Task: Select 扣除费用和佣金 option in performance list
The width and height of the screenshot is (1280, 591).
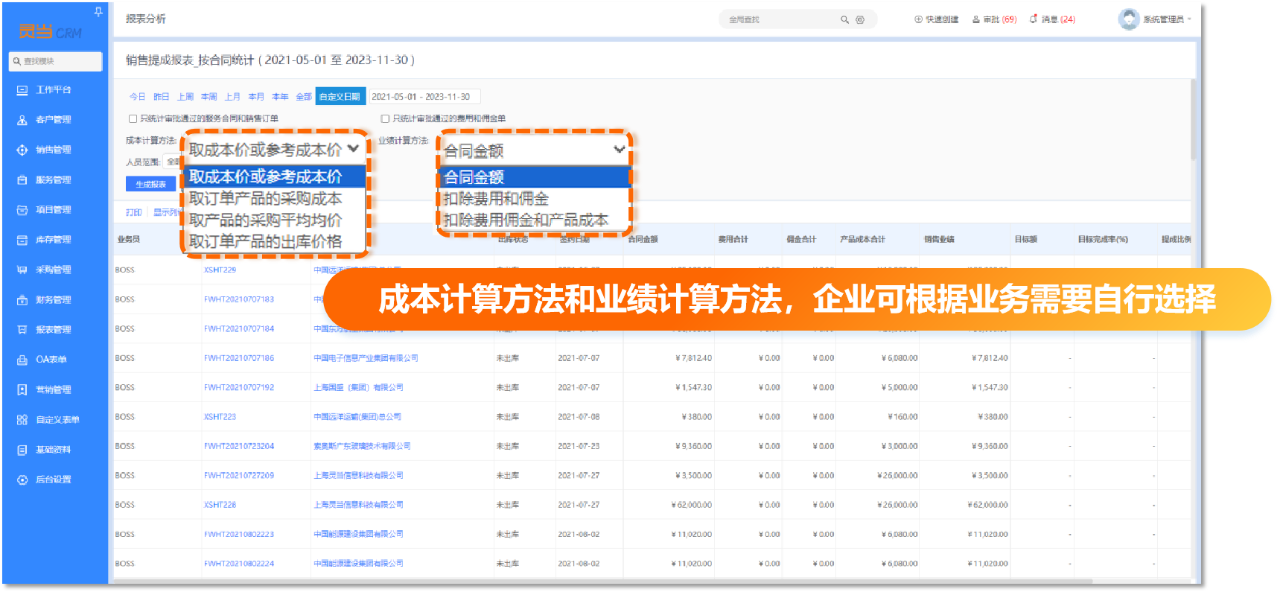Action: pos(496,198)
